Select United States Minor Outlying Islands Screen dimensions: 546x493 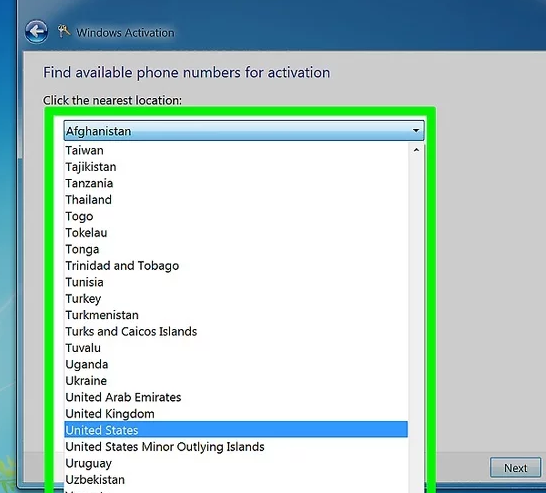236,447
